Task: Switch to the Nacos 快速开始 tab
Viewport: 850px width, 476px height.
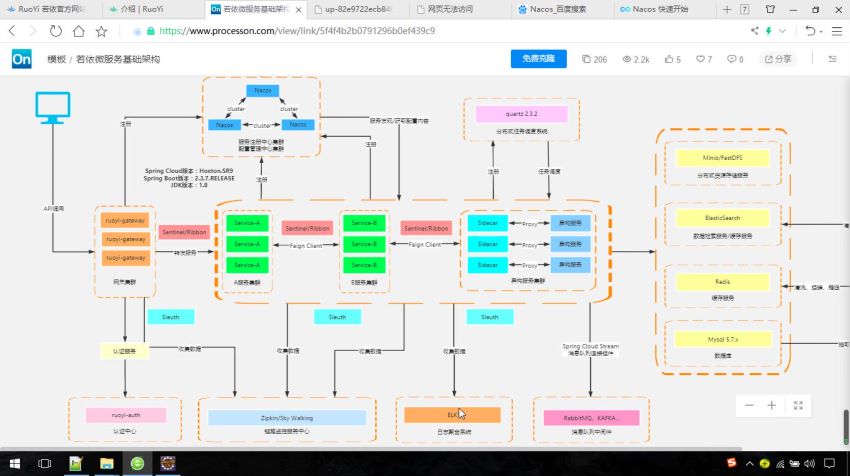Action: (x=659, y=9)
